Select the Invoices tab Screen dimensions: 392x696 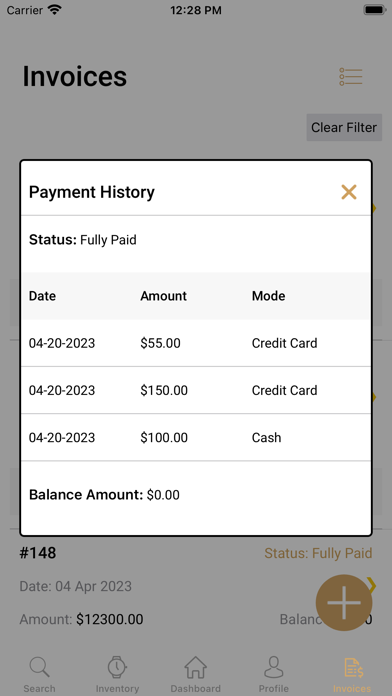[352, 675]
